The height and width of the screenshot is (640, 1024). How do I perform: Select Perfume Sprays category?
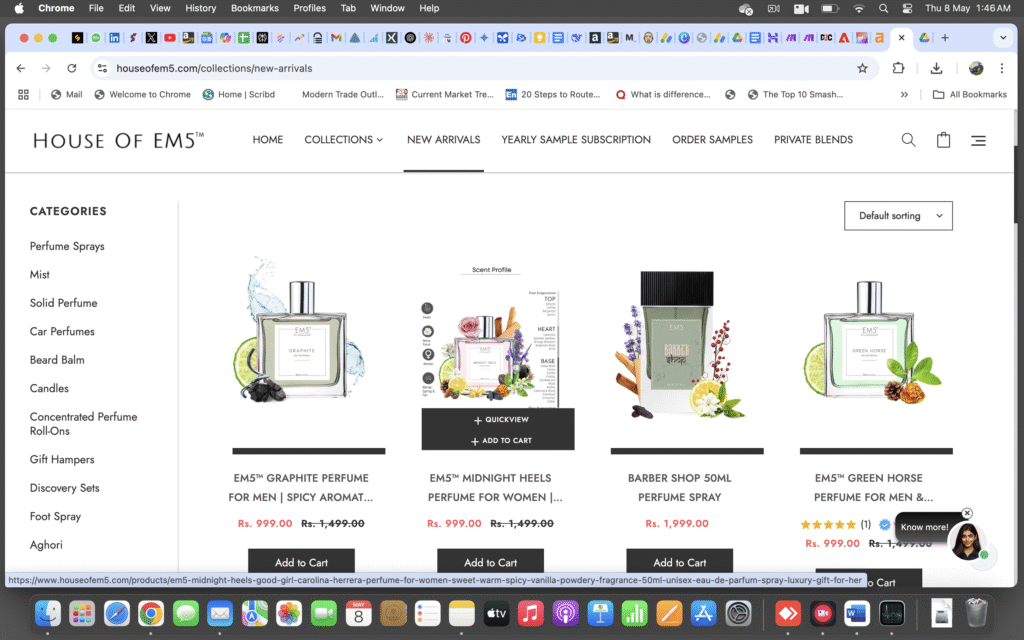pos(67,246)
